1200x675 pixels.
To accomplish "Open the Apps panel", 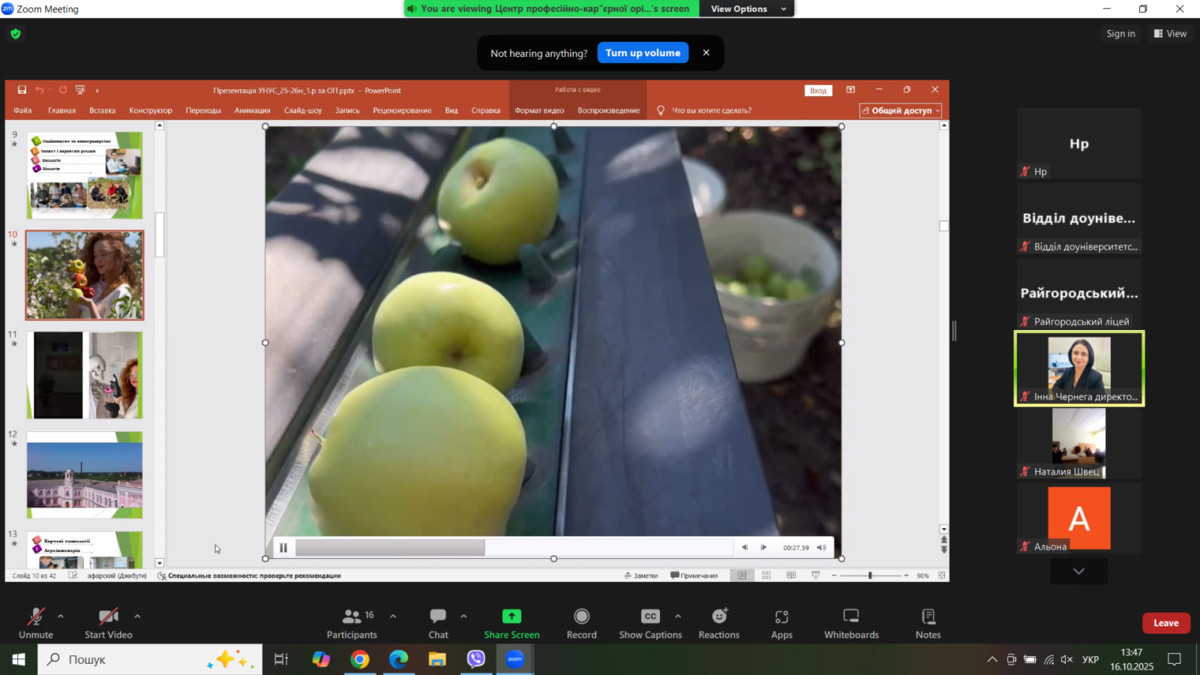I will (x=781, y=617).
